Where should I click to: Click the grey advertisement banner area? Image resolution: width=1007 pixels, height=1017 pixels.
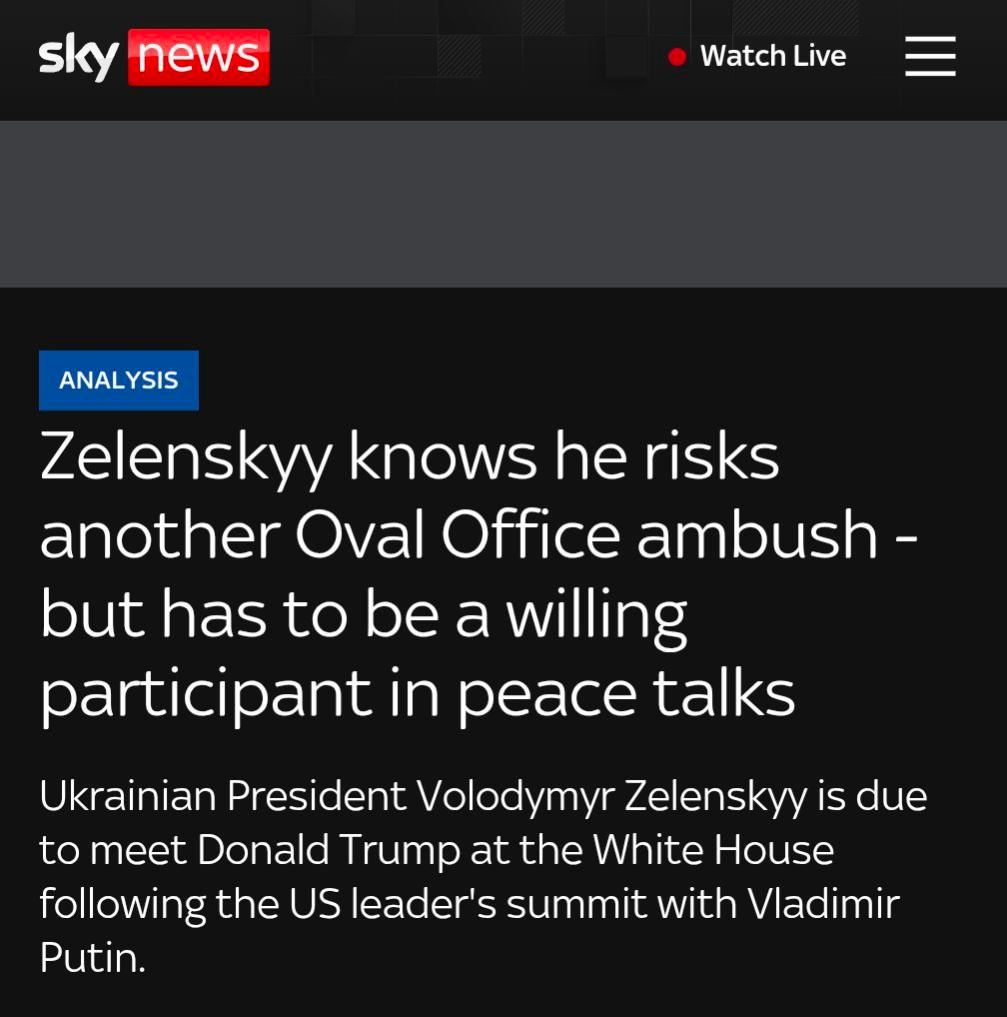pyautogui.click(x=503, y=204)
